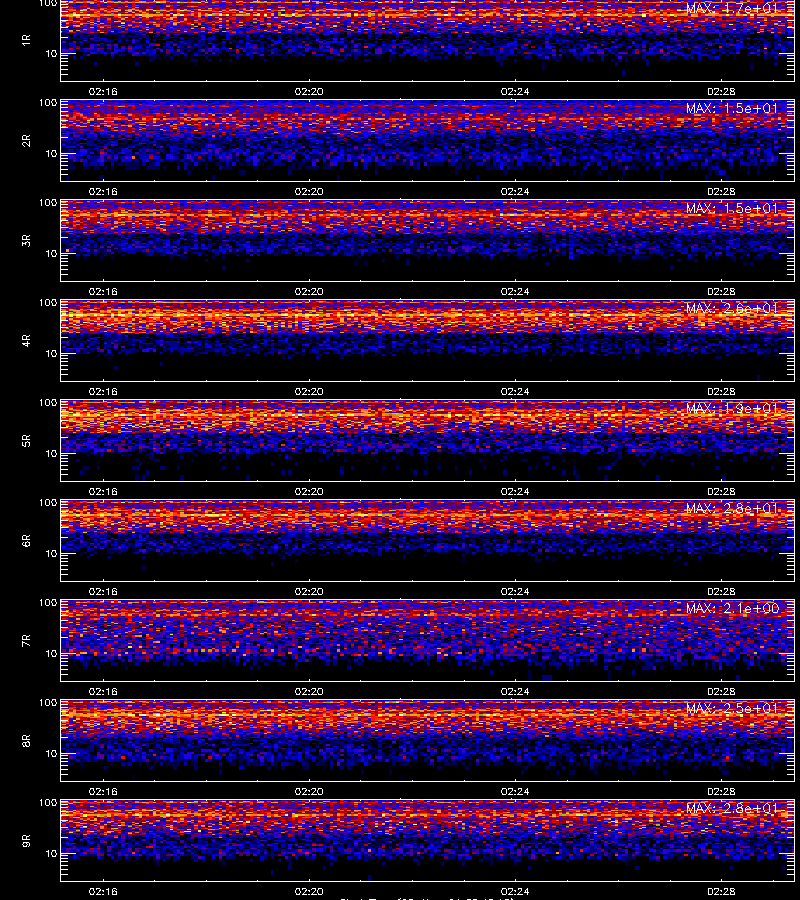Screen dimensions: 800x900
Task: Click the 02:20 time label of 7R panel
Action: pyautogui.click(x=309, y=692)
